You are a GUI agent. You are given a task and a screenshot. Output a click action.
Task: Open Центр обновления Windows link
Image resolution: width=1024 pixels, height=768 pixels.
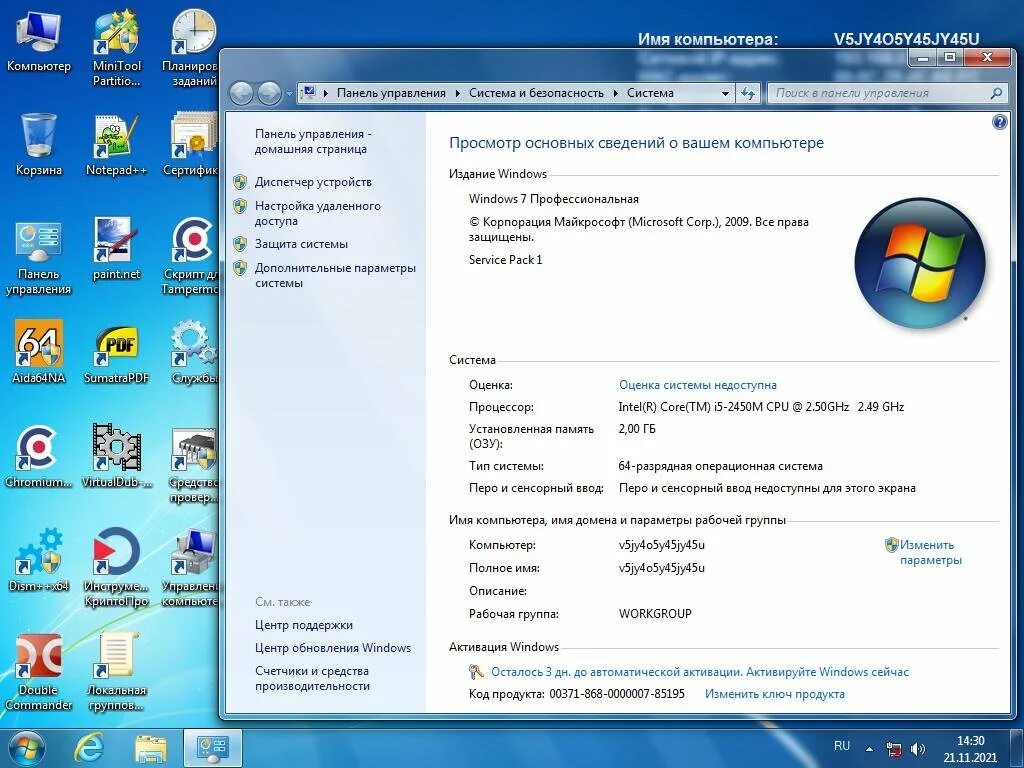coord(333,648)
